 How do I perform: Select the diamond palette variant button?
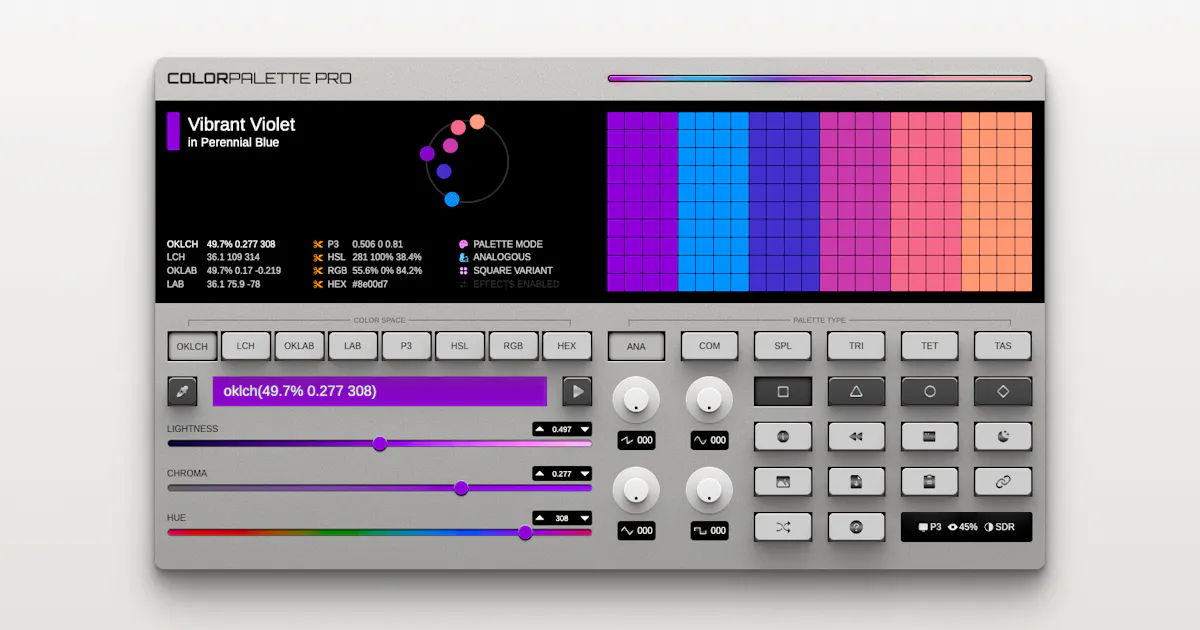pyautogui.click(x=1003, y=392)
